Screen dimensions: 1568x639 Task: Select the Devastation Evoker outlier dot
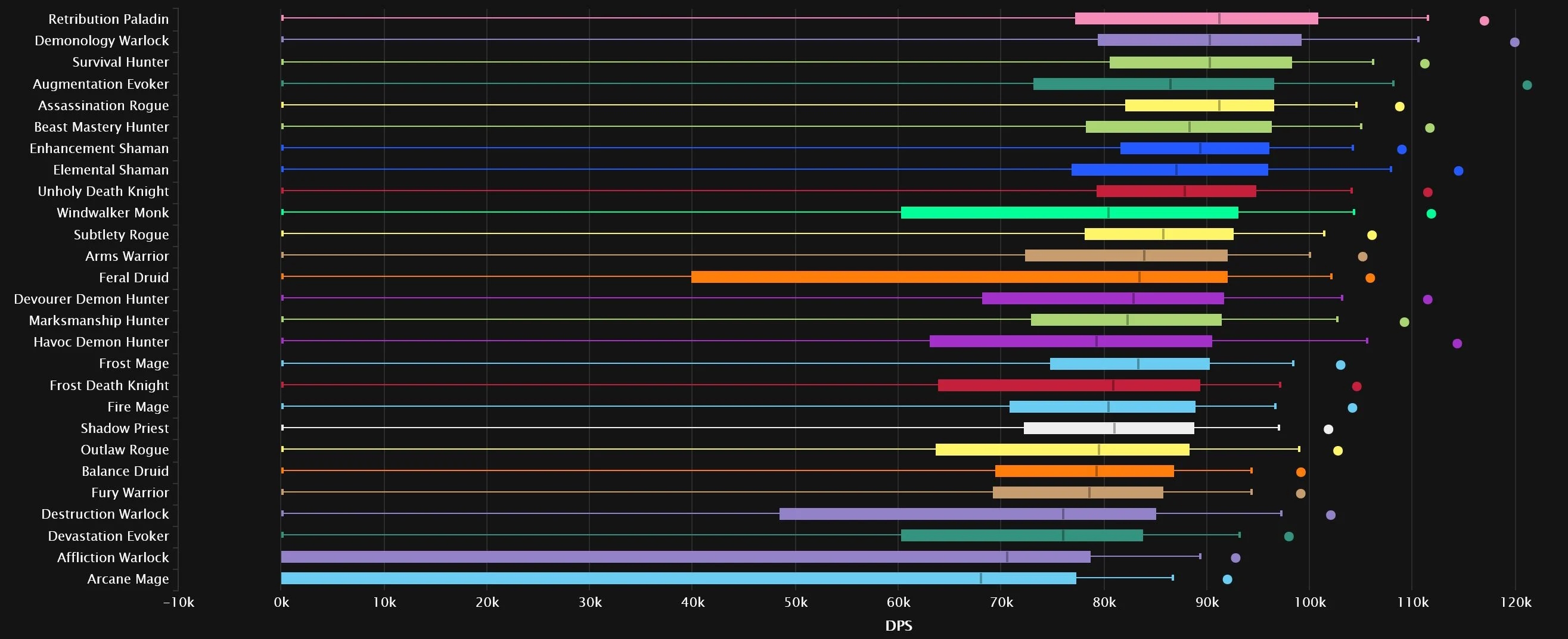(1288, 536)
